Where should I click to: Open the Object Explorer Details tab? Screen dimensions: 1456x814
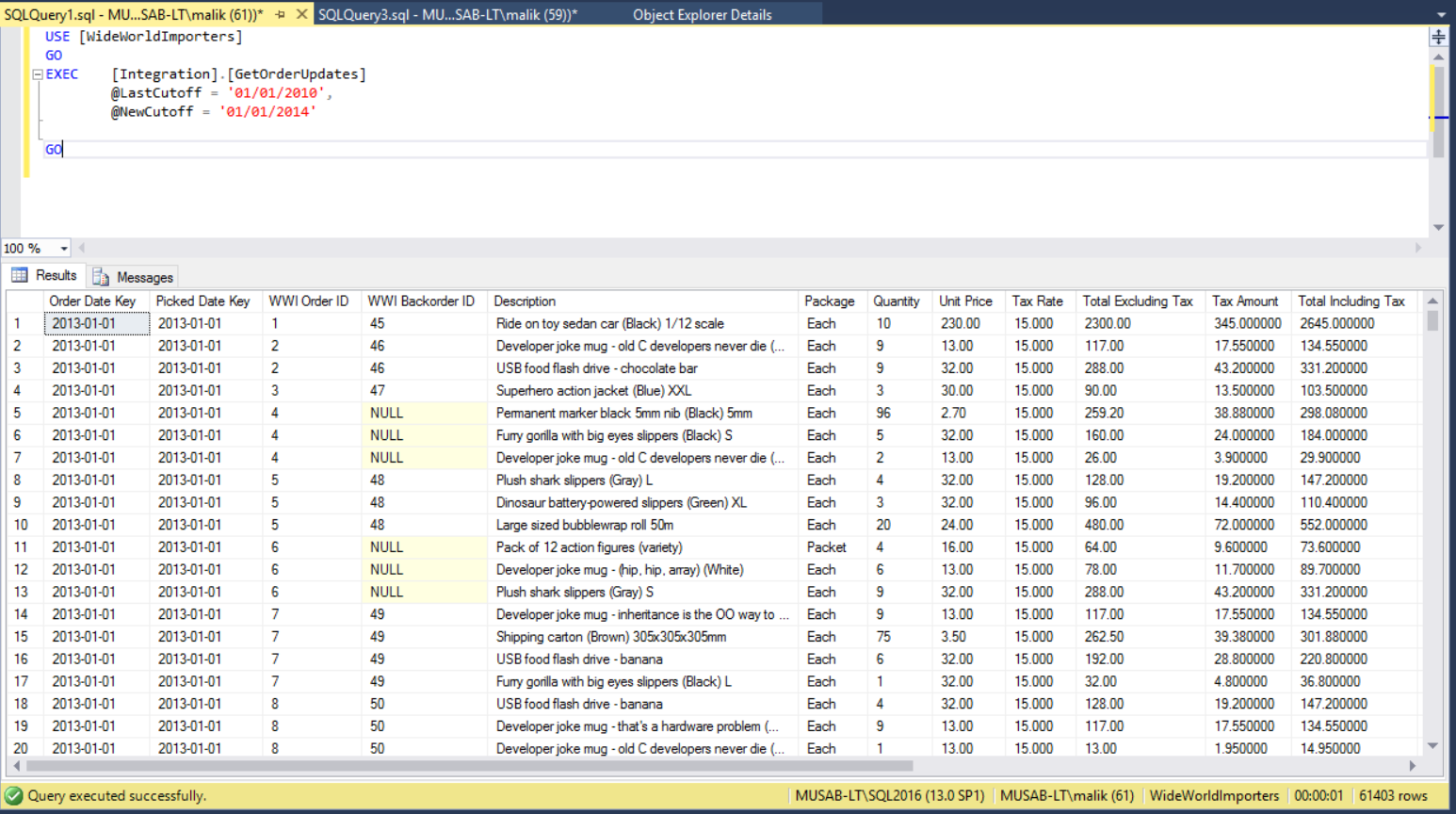[702, 14]
